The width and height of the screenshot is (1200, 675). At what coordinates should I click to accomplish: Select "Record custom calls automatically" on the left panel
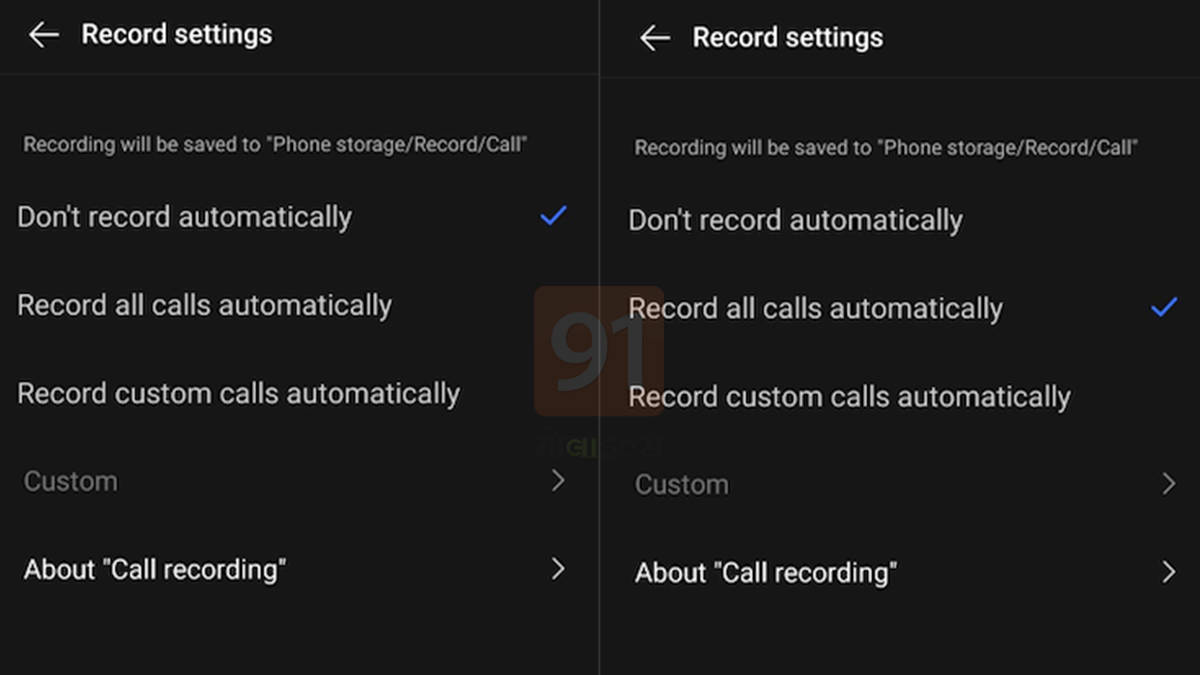(x=238, y=393)
